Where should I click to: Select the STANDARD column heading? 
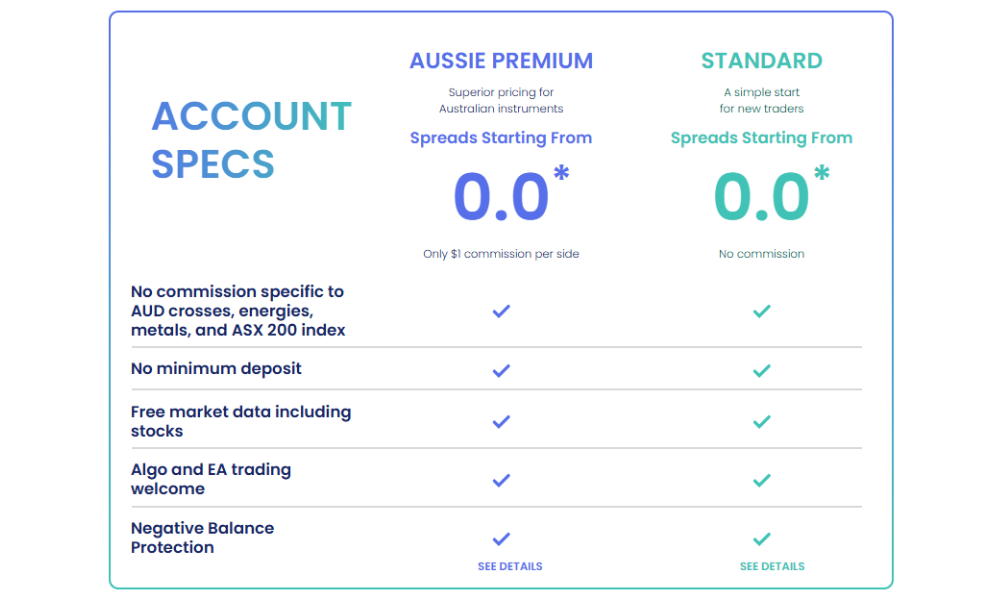(x=762, y=61)
